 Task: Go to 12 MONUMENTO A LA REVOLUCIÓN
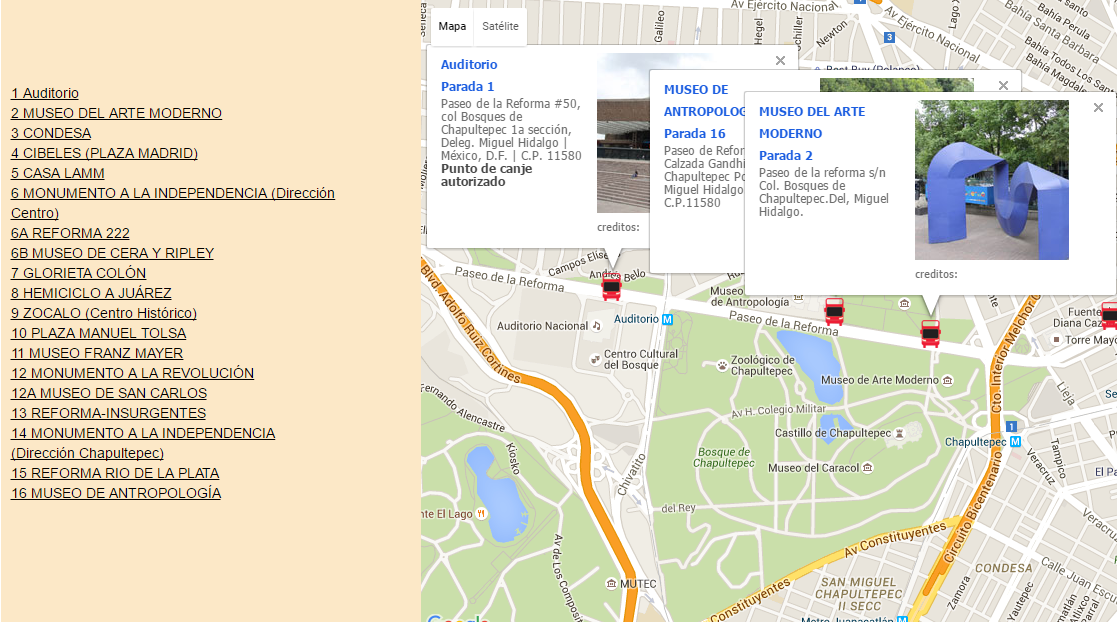click(132, 373)
